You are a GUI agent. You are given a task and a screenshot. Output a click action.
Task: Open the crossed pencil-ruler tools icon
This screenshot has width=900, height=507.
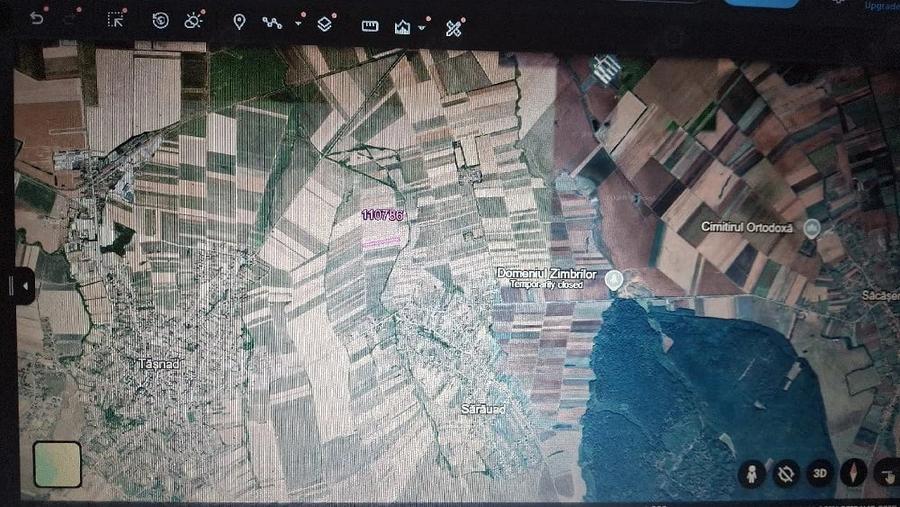tap(453, 28)
